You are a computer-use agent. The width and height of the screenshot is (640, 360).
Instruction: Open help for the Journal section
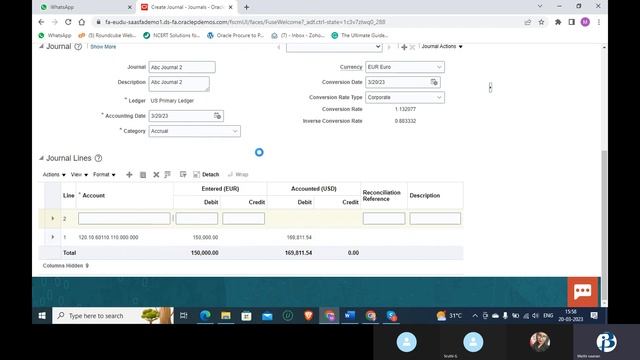pos(78,47)
